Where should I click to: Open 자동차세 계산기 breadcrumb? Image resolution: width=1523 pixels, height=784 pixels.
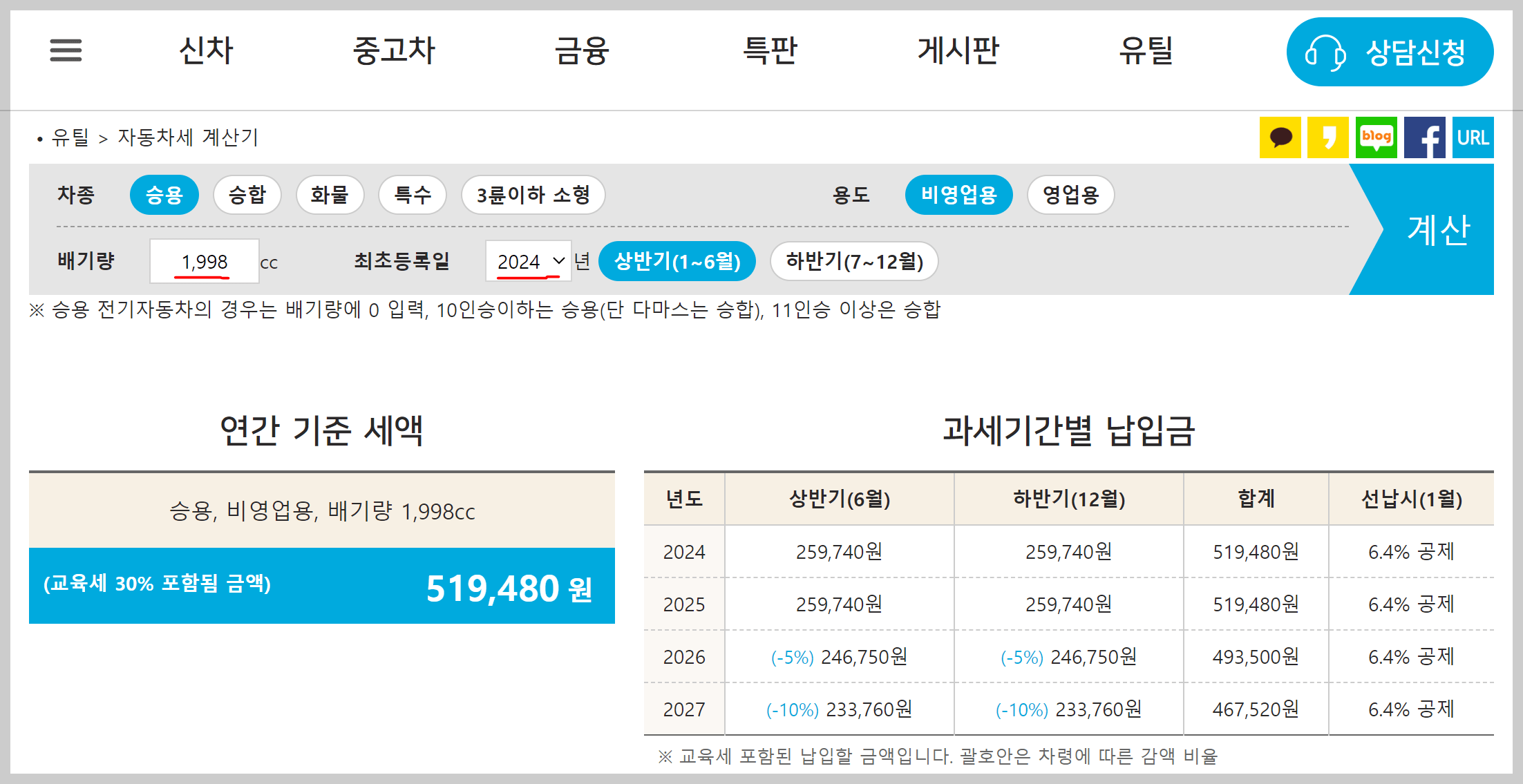pyautogui.click(x=187, y=137)
